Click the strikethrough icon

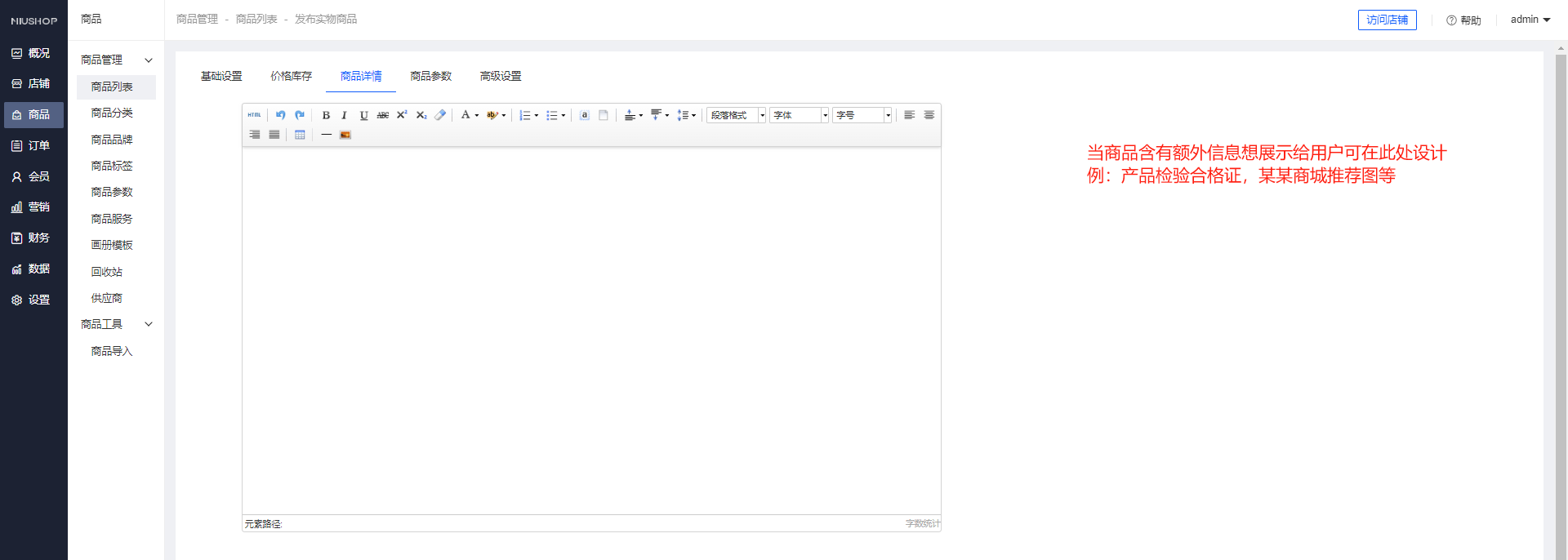click(x=382, y=115)
